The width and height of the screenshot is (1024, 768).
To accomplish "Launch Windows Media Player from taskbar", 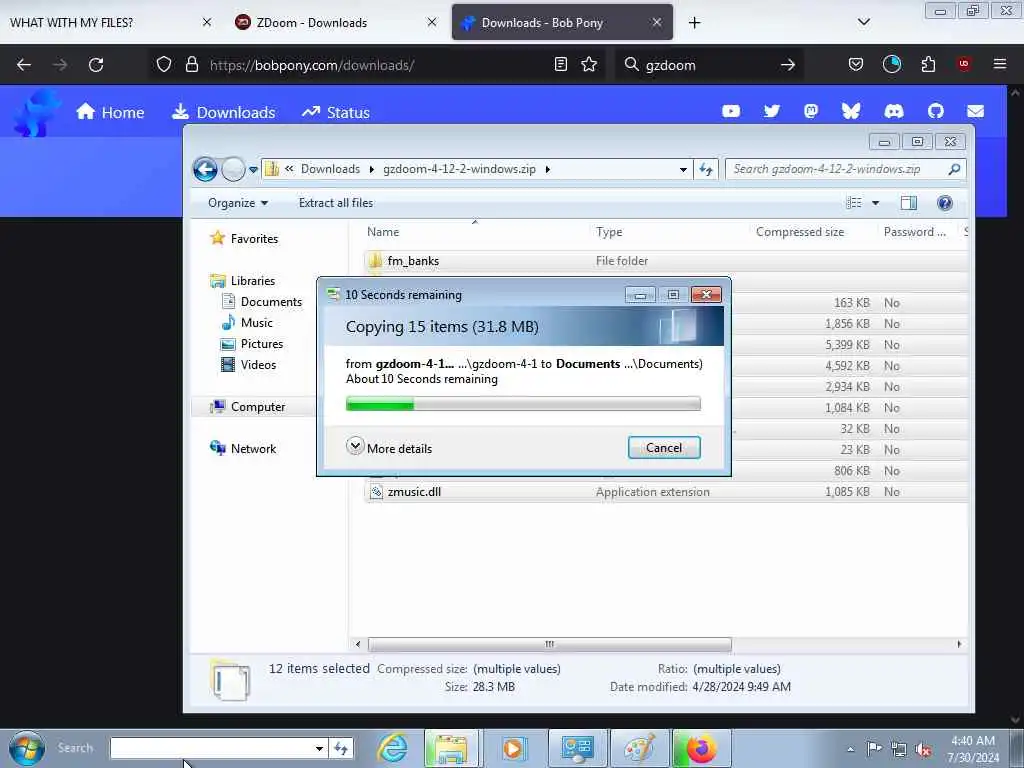I will click(x=513, y=748).
